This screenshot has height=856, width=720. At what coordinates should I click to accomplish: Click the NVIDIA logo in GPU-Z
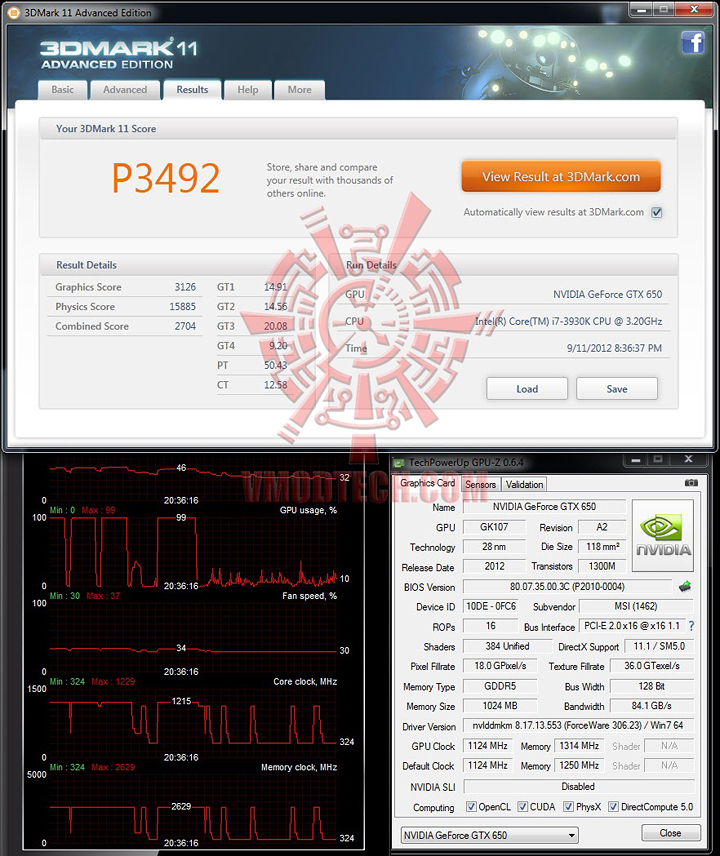coord(663,535)
